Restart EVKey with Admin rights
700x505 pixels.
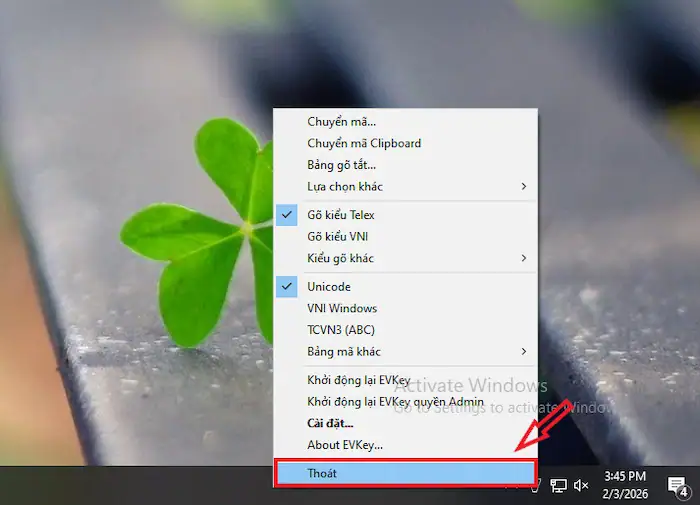pos(395,402)
